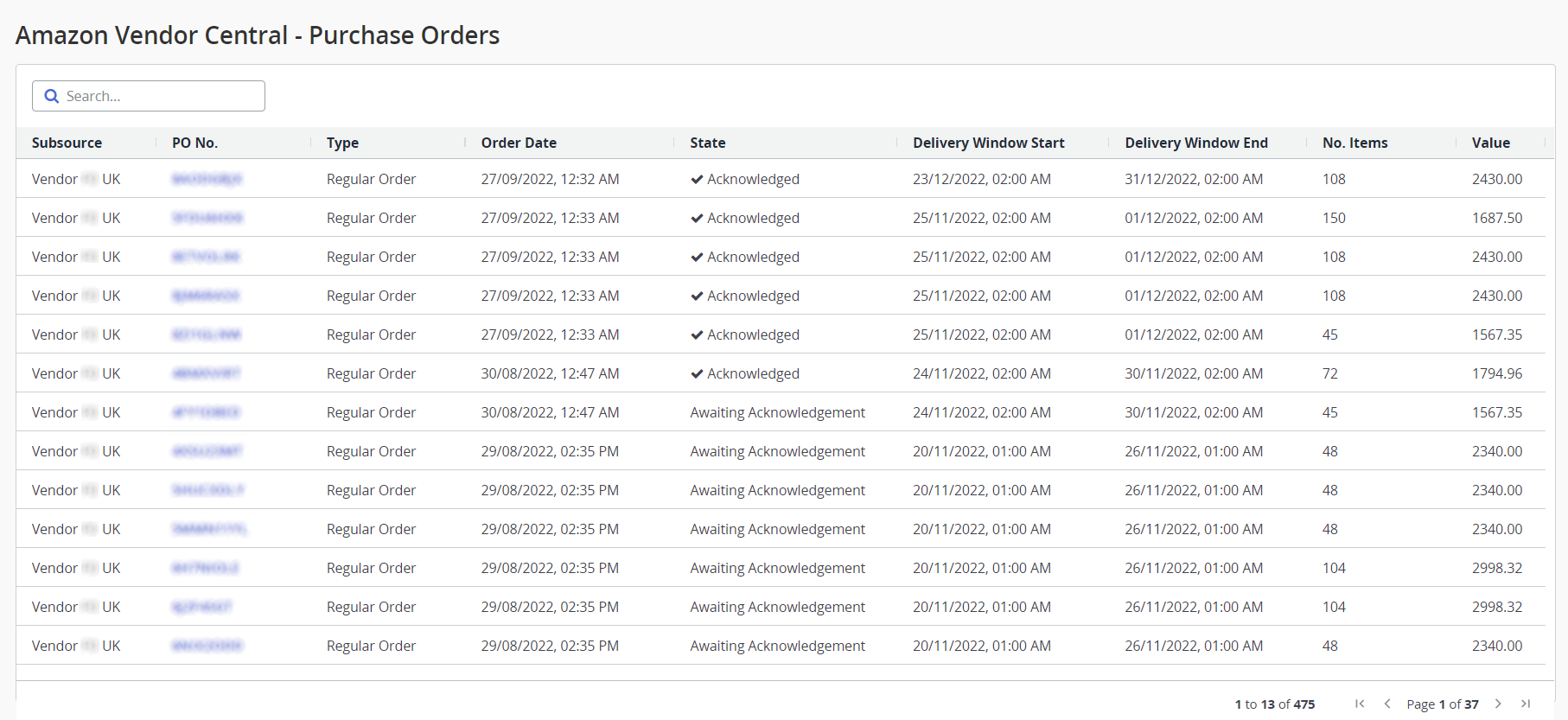Image resolution: width=1568 pixels, height=720 pixels.
Task: Open PO link for the 1687.50 order
Action: (207, 218)
